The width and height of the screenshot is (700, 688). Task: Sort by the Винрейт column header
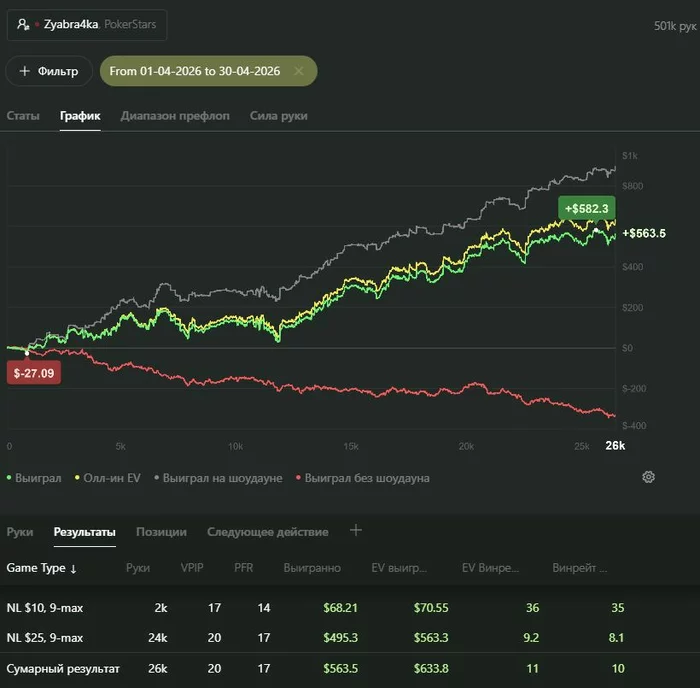pos(579,568)
